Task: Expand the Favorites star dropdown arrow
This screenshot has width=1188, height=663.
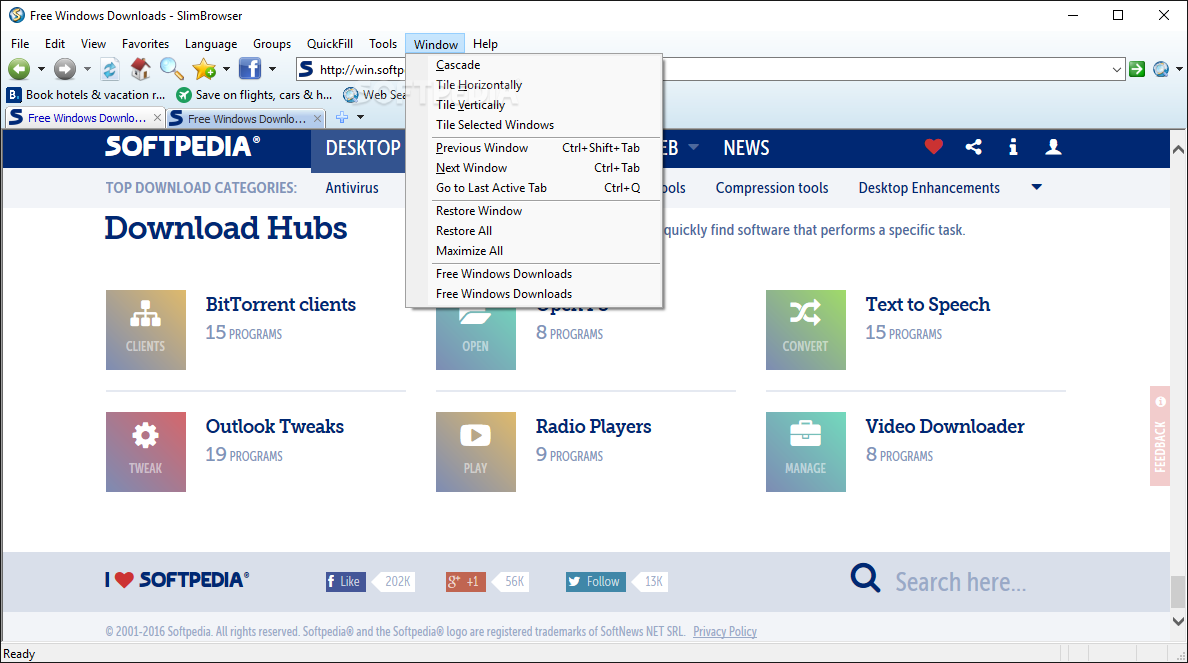Action: pyautogui.click(x=226, y=69)
